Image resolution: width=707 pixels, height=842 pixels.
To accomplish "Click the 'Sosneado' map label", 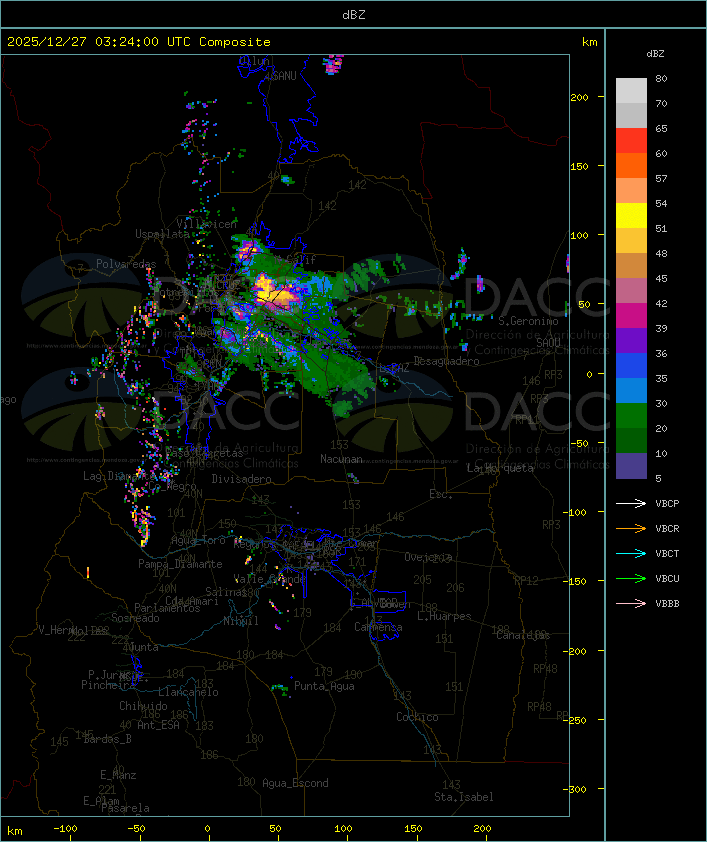I will point(135,618).
